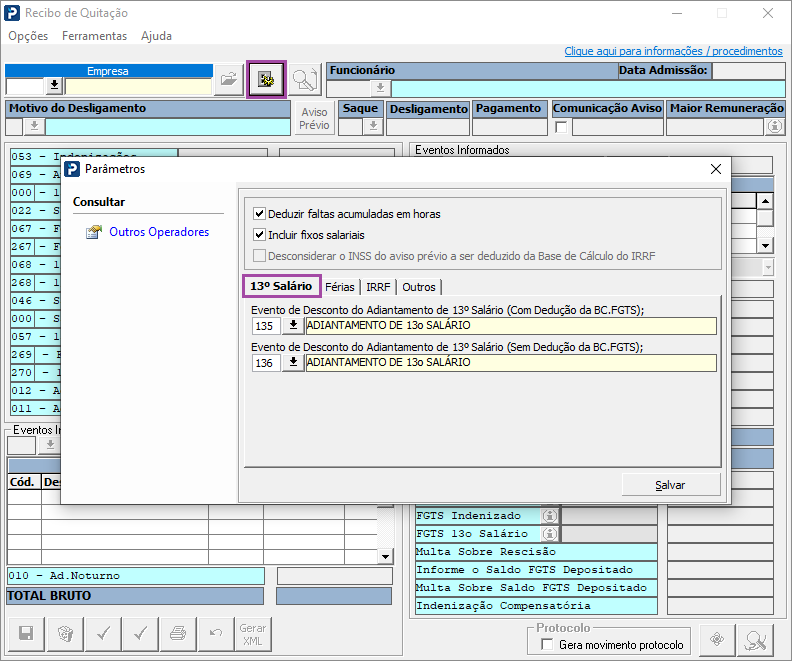Open the Empresa lookup dropdown arrow
The height and width of the screenshot is (661, 792).
click(x=54, y=86)
